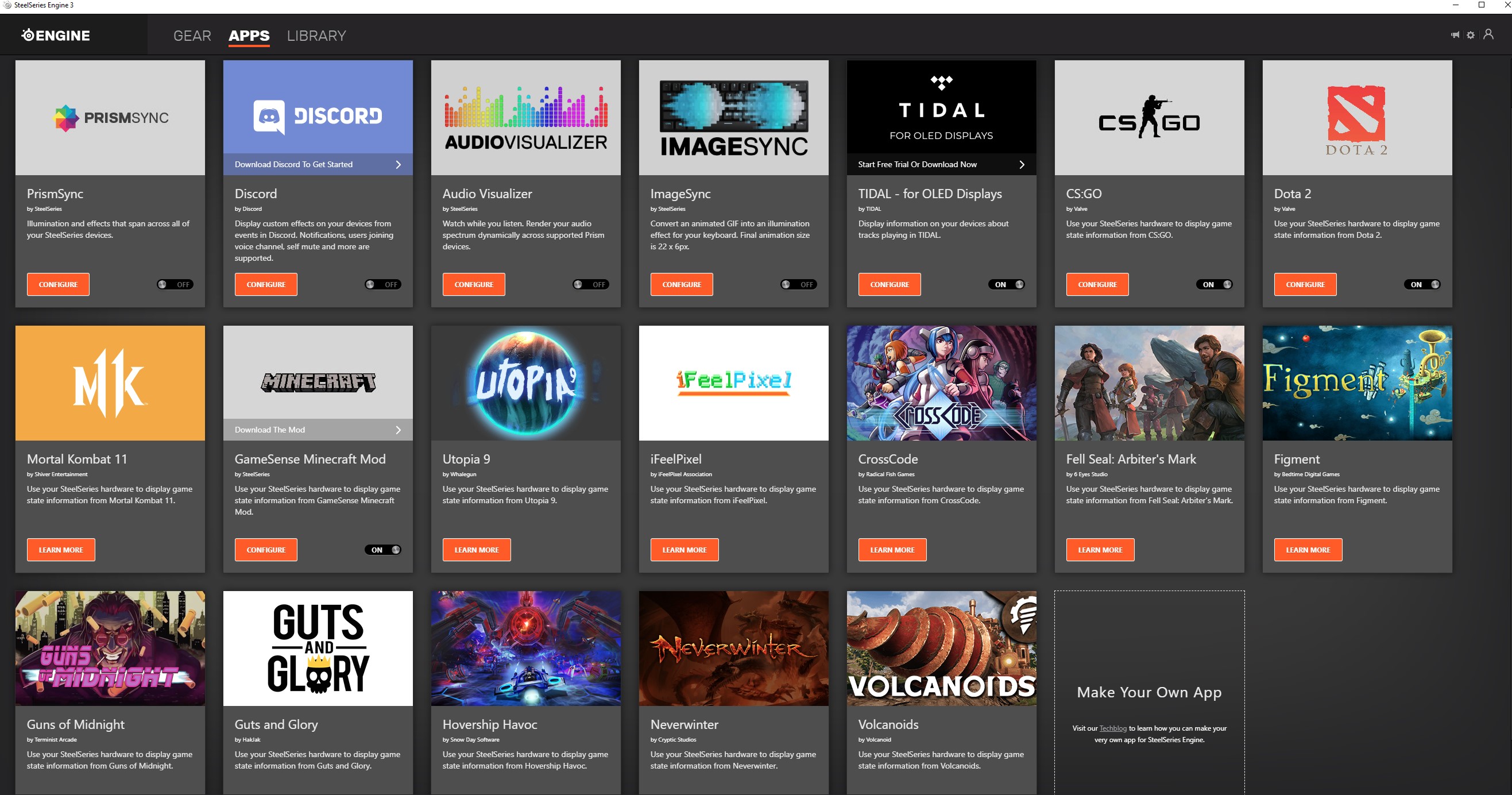Click the Mortal Kombat 11 logo tile
The image size is (1512, 795).
click(110, 383)
